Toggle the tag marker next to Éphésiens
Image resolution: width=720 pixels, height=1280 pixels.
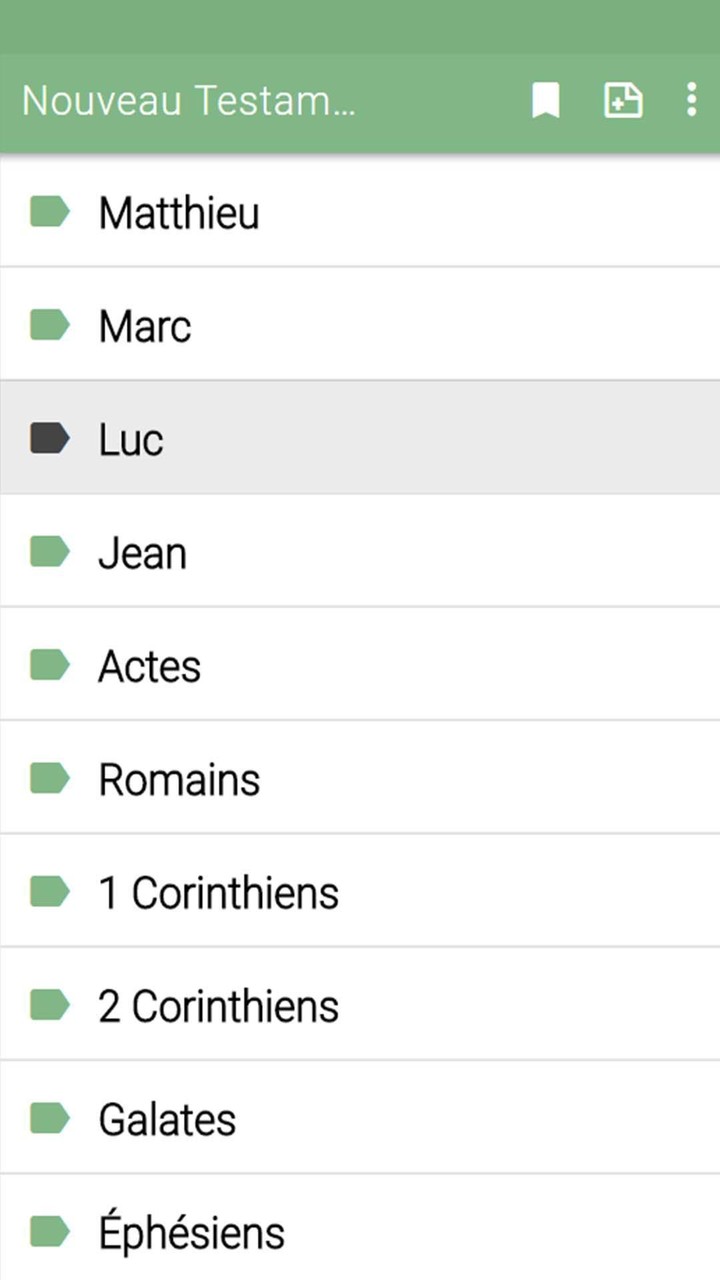[49, 1232]
